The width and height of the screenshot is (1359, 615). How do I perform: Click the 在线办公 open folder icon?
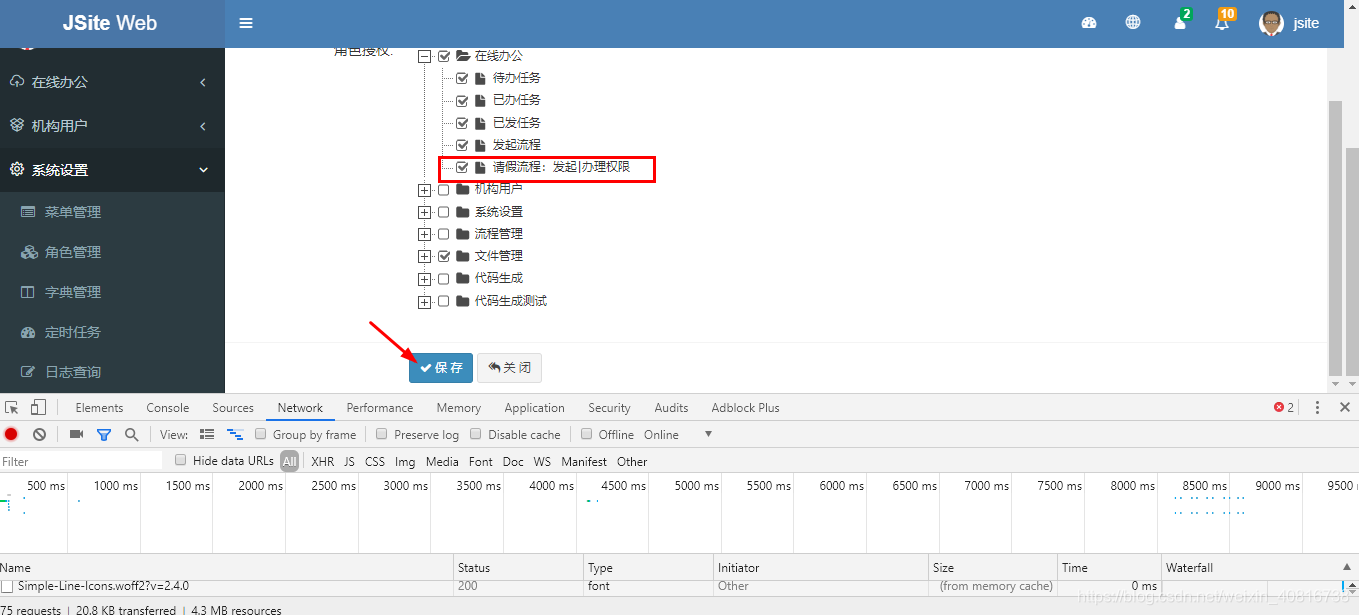pyautogui.click(x=463, y=56)
